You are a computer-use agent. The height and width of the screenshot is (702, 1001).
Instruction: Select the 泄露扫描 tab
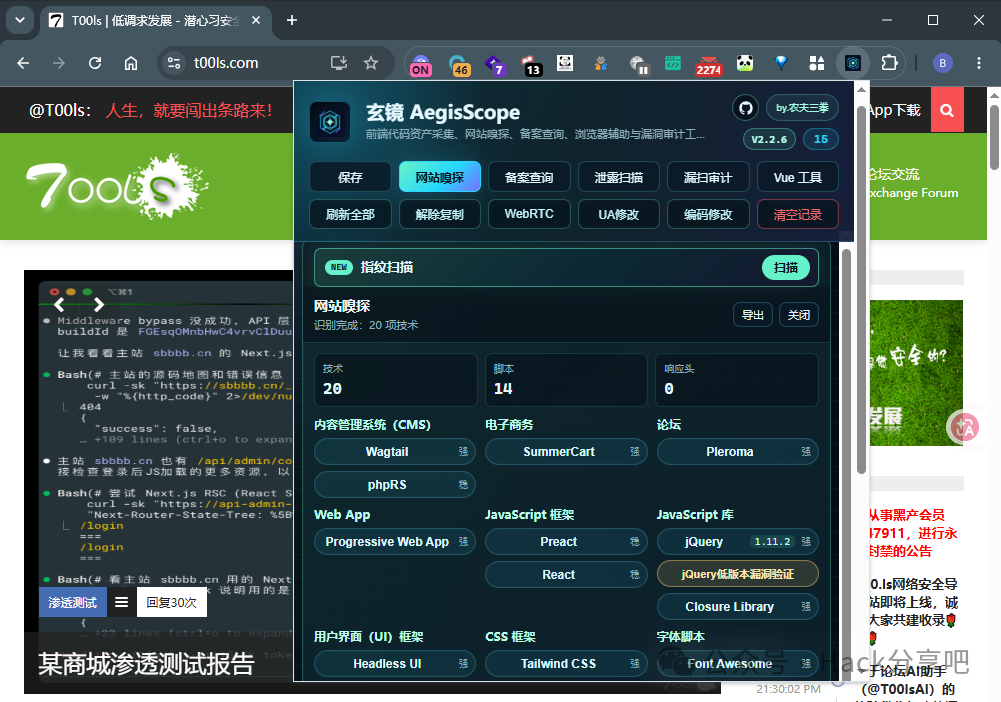619,177
